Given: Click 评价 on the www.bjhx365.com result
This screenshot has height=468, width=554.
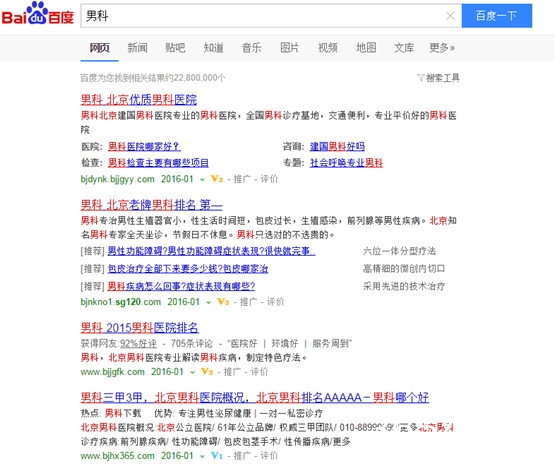Looking at the screenshot, I should (269, 456).
